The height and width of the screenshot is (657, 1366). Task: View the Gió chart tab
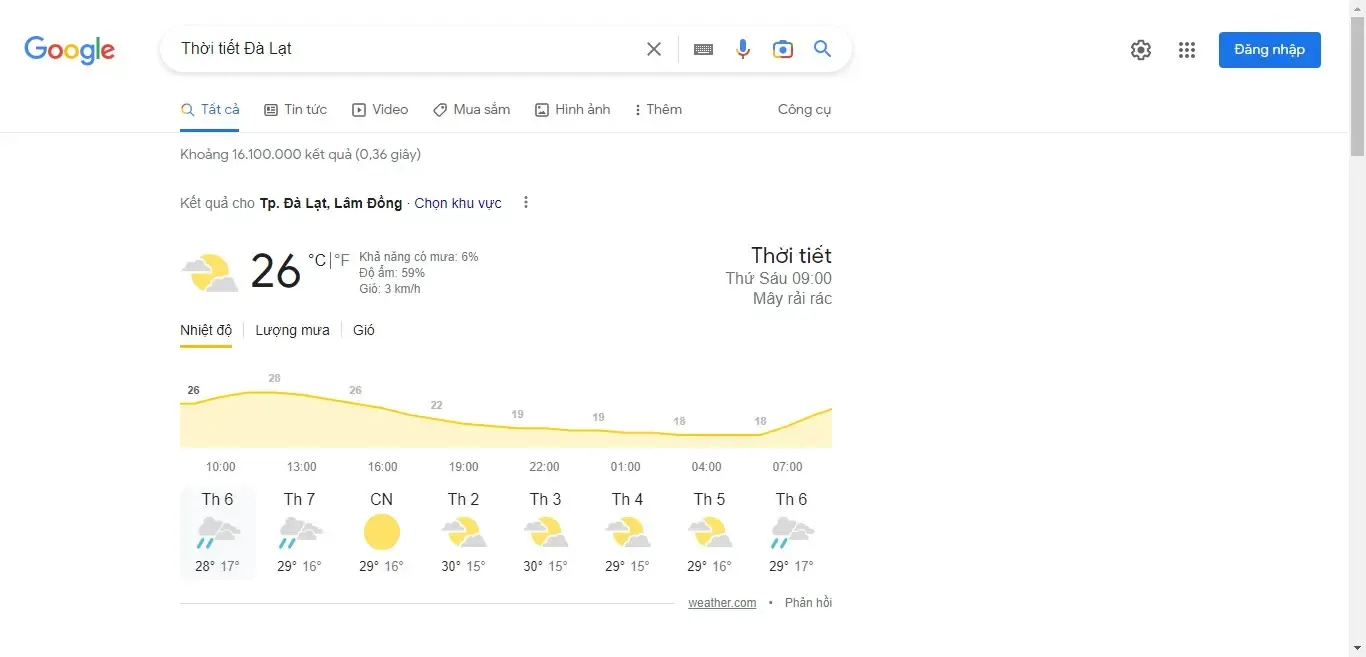click(x=363, y=330)
